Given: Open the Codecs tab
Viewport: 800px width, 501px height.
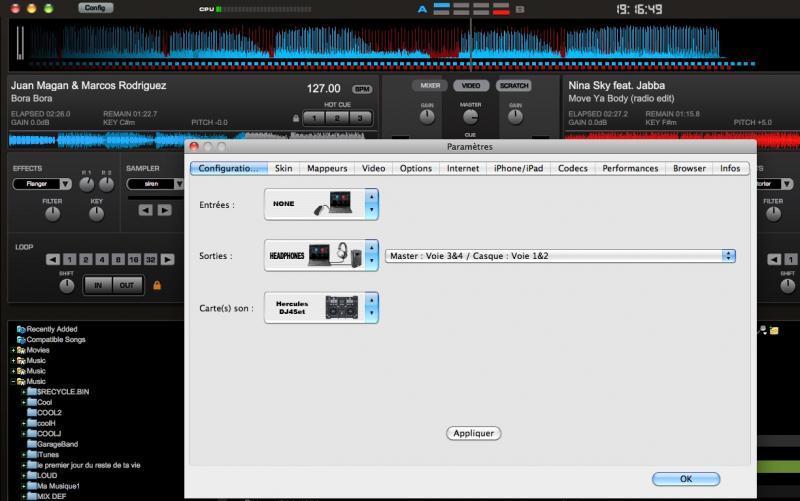Looking at the screenshot, I should click(x=572, y=168).
